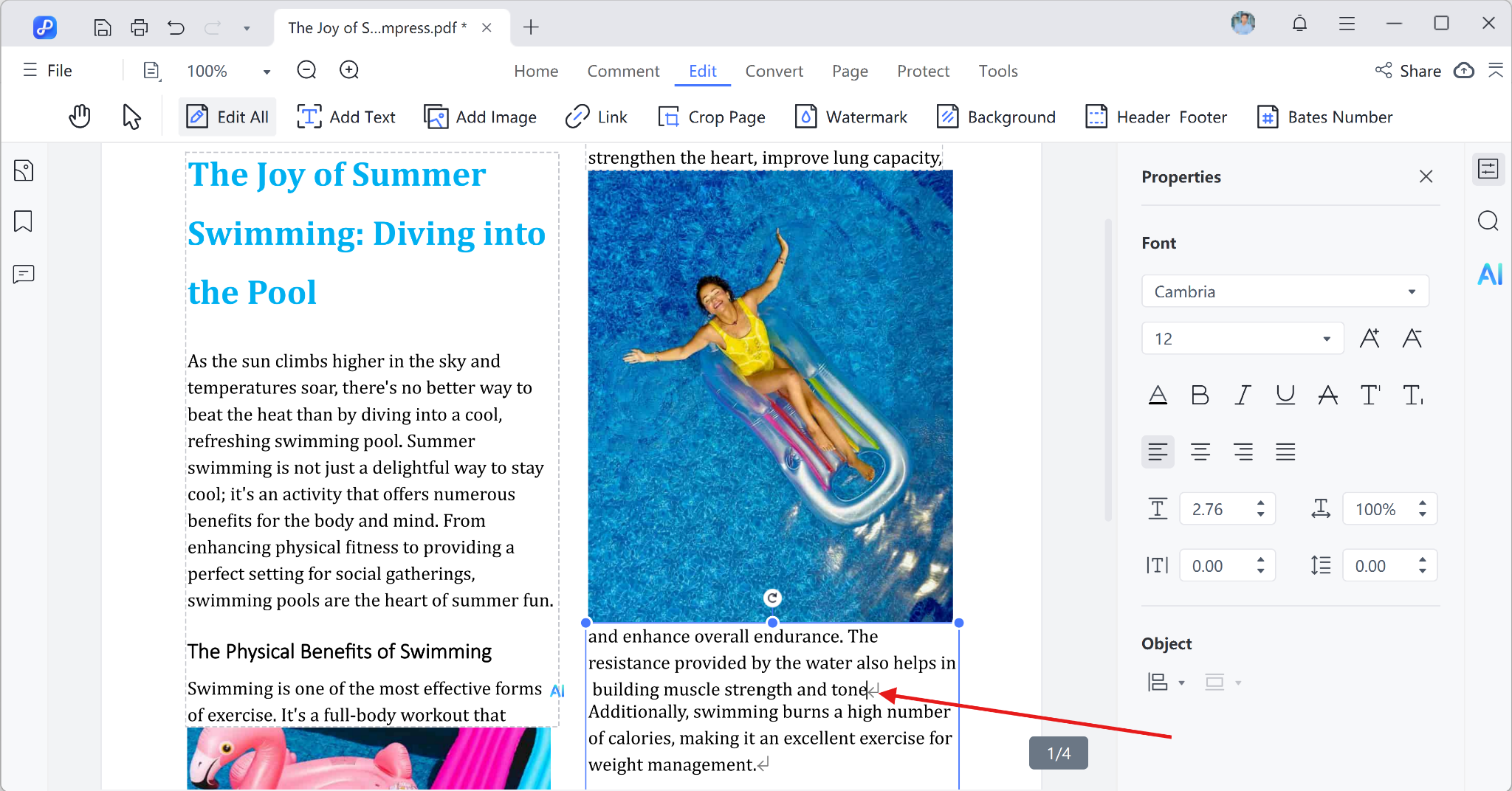Select the Hand pan tool
Image resolution: width=1512 pixels, height=791 pixels.
click(x=80, y=117)
